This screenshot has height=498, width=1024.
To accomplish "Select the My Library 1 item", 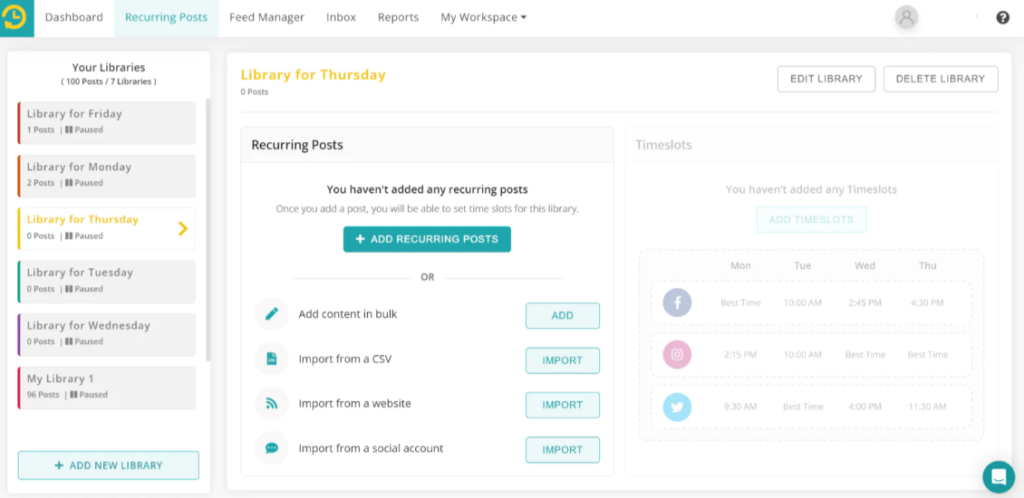I will pos(106,388).
